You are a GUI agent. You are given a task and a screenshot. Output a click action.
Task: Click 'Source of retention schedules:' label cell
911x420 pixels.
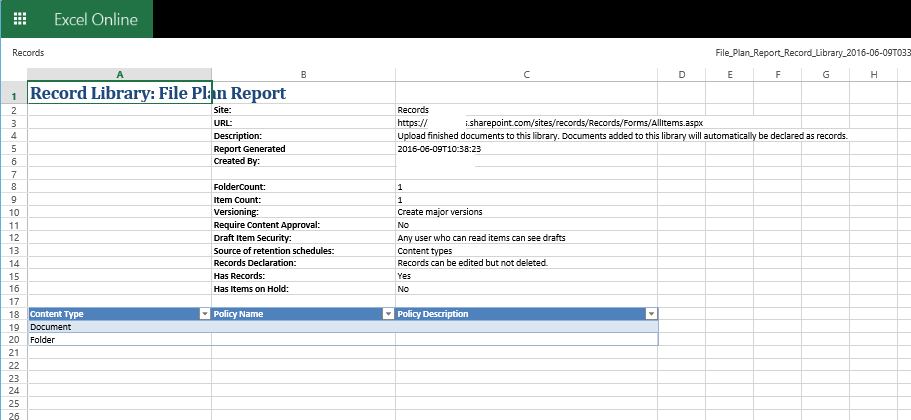(303, 251)
